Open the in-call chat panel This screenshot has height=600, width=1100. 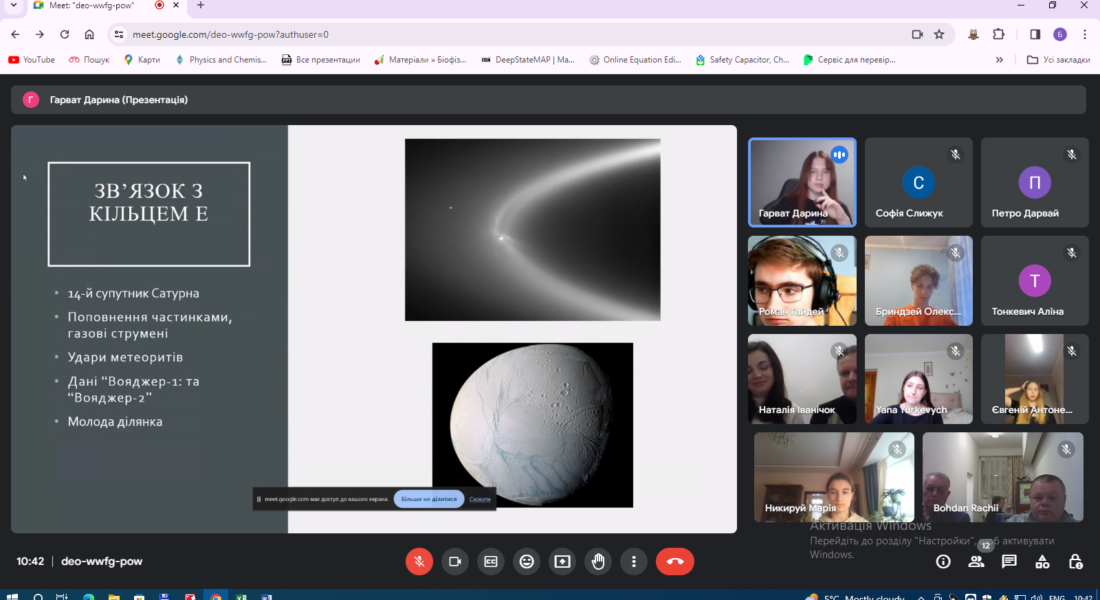click(x=1009, y=562)
